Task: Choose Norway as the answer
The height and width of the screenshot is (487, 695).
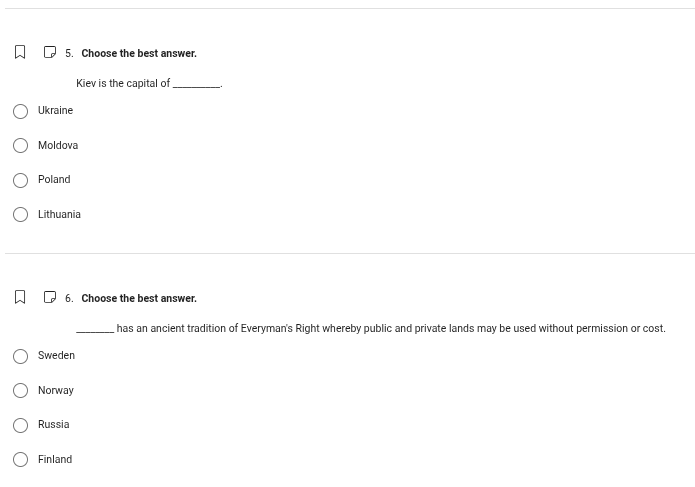Action: (20, 391)
